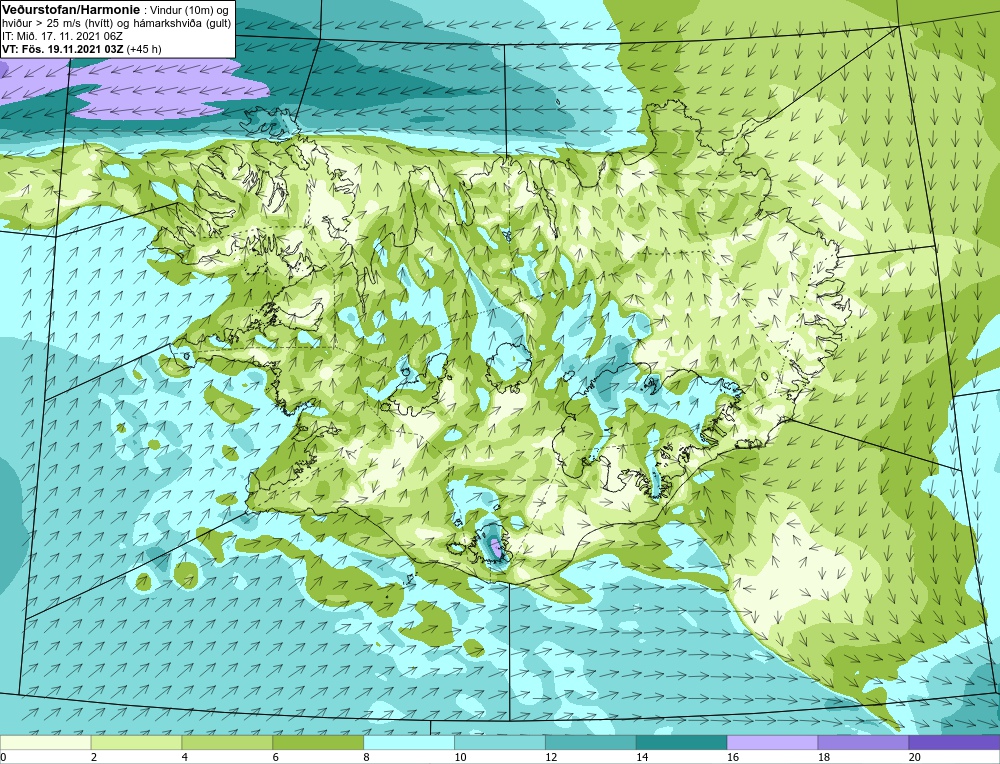Click the 12–14 m/s teal legend swatch
This screenshot has height=764, width=1000.
(x=591, y=742)
